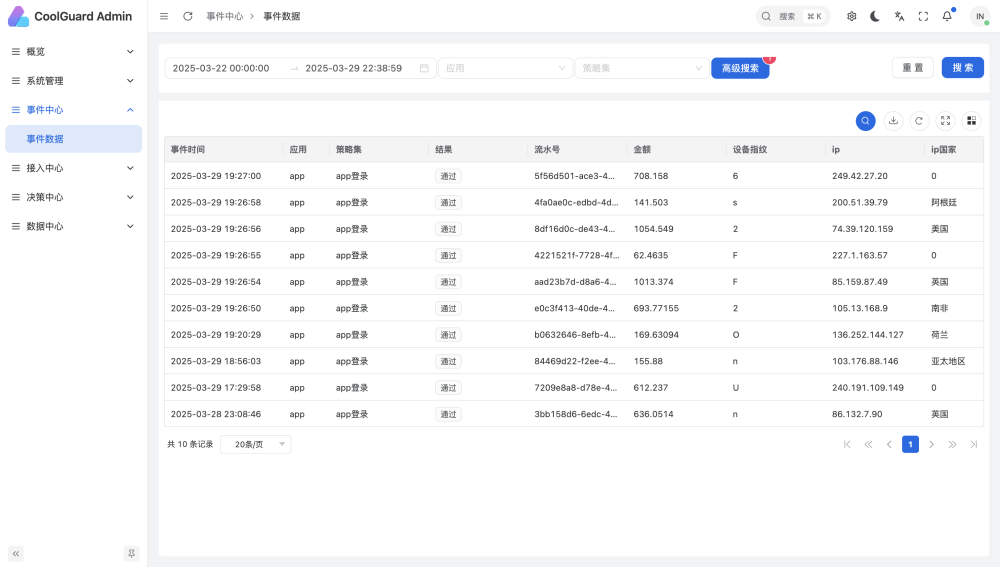Screen dimensions: 1000x567
Task: Open the 决策中心 sidebar menu
Action: click(73, 197)
